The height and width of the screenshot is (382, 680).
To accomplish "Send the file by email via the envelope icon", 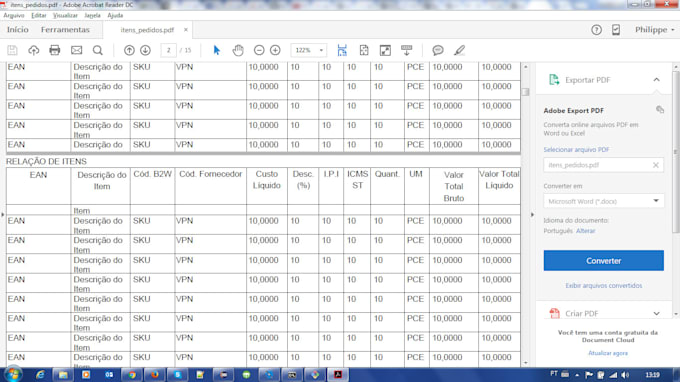I will tap(76, 50).
